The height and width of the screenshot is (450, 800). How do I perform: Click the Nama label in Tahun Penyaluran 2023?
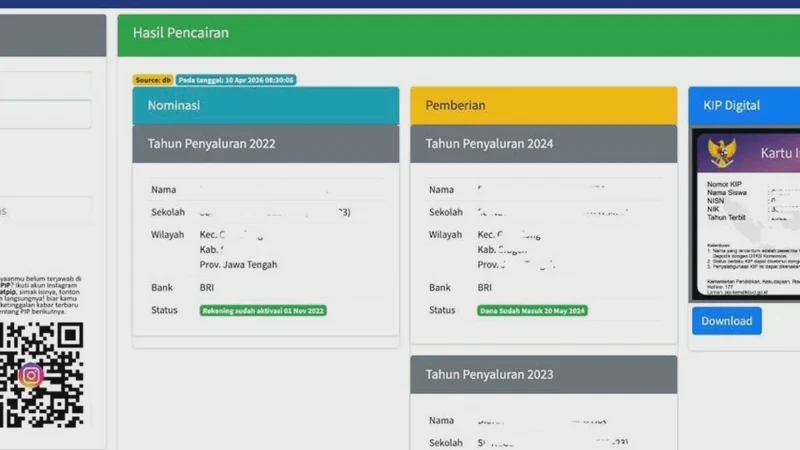[441, 420]
